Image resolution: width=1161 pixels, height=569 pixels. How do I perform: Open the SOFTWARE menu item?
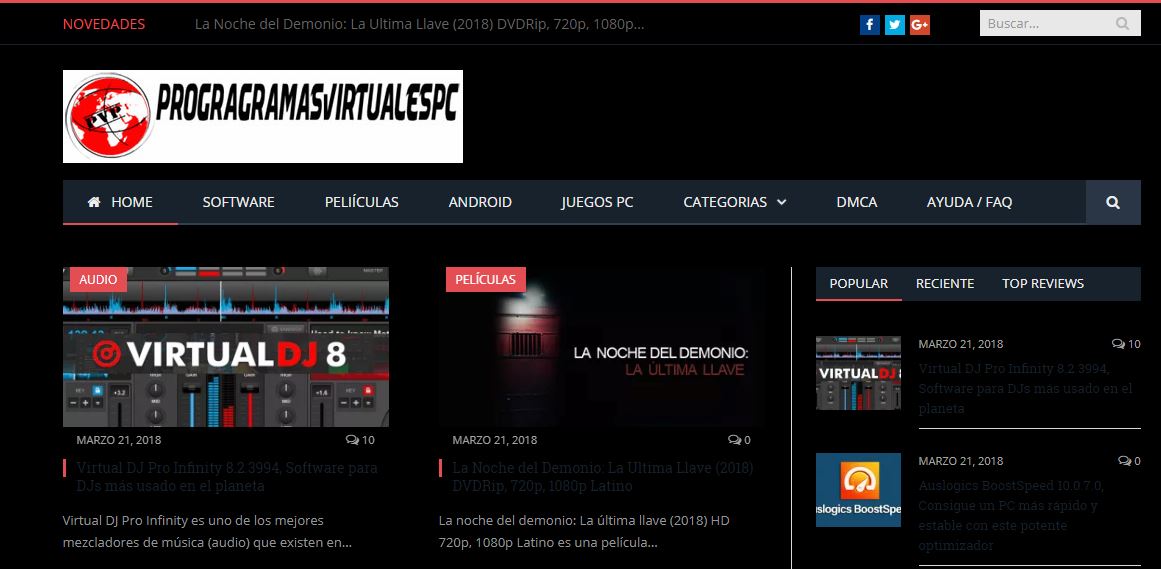pyautogui.click(x=238, y=202)
